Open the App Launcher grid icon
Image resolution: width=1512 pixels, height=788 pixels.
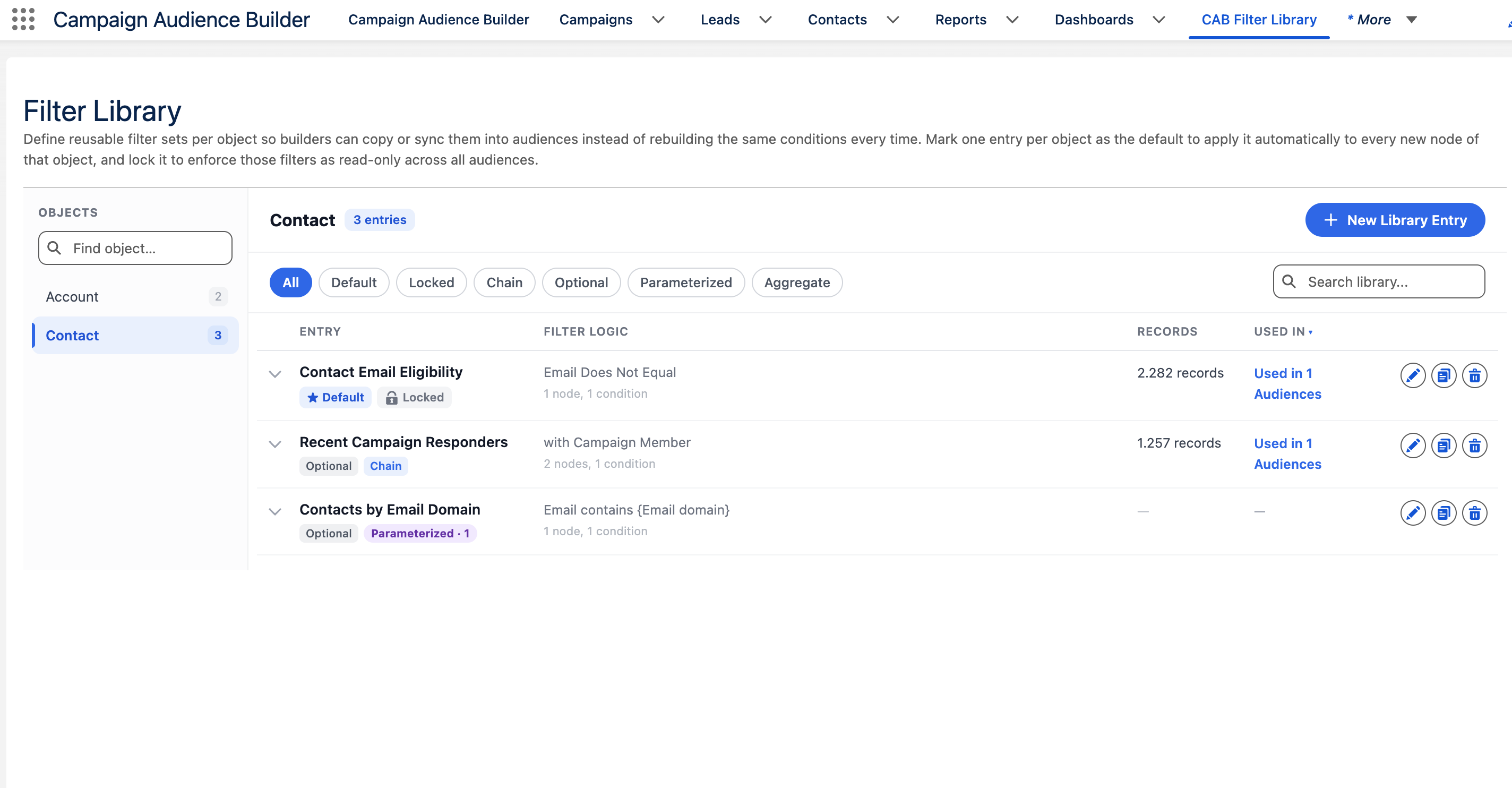23,19
